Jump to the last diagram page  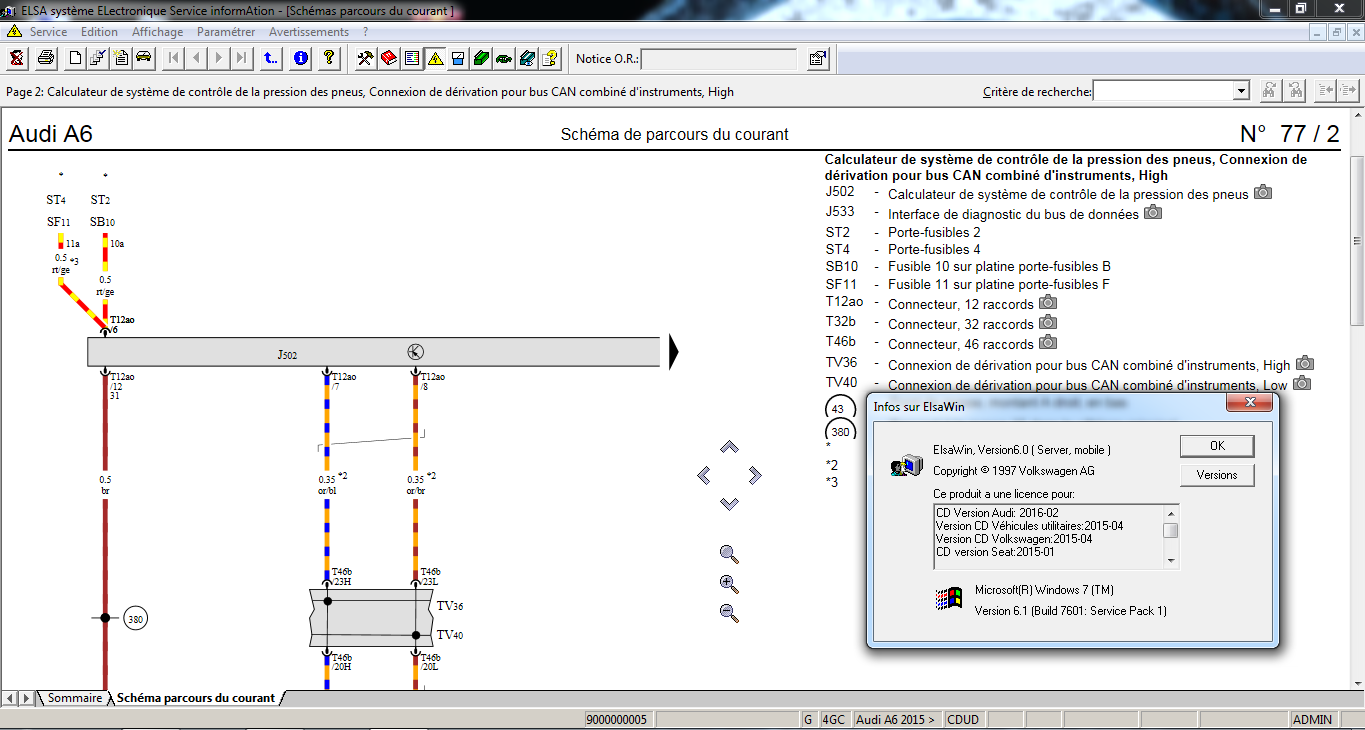click(x=242, y=58)
